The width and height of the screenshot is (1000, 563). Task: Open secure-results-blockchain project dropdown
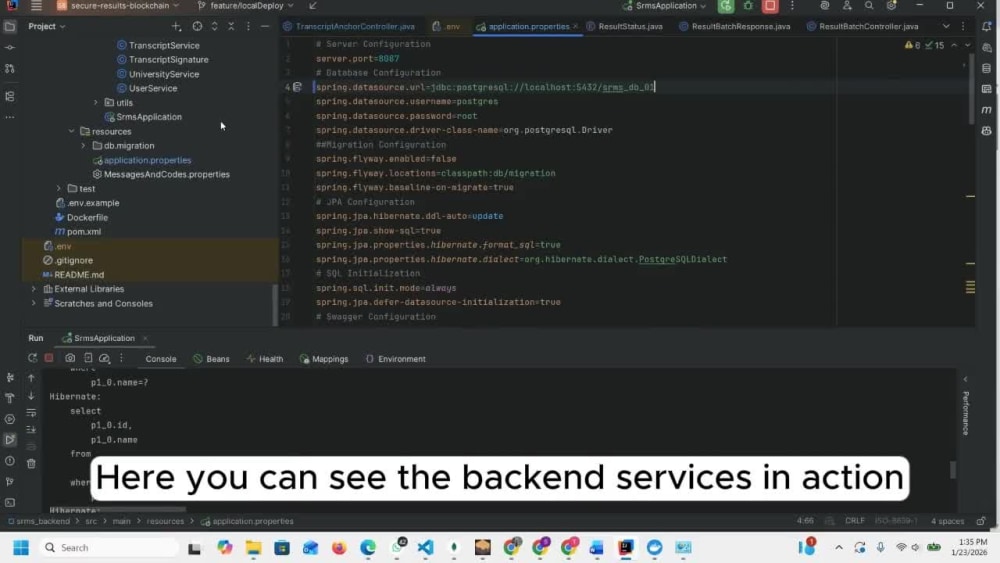[x=118, y=6]
